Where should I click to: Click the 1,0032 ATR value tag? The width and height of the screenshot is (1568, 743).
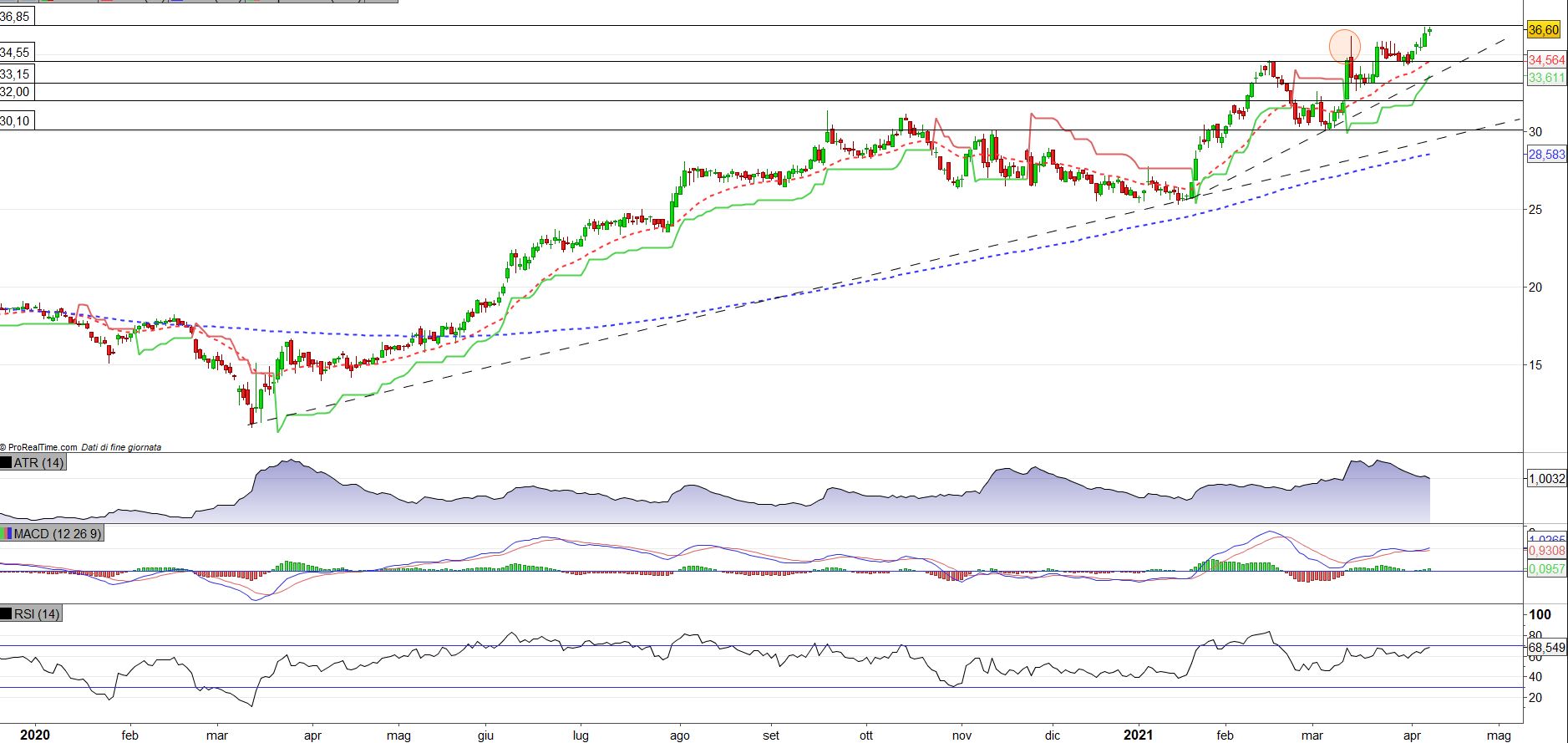(1546, 479)
